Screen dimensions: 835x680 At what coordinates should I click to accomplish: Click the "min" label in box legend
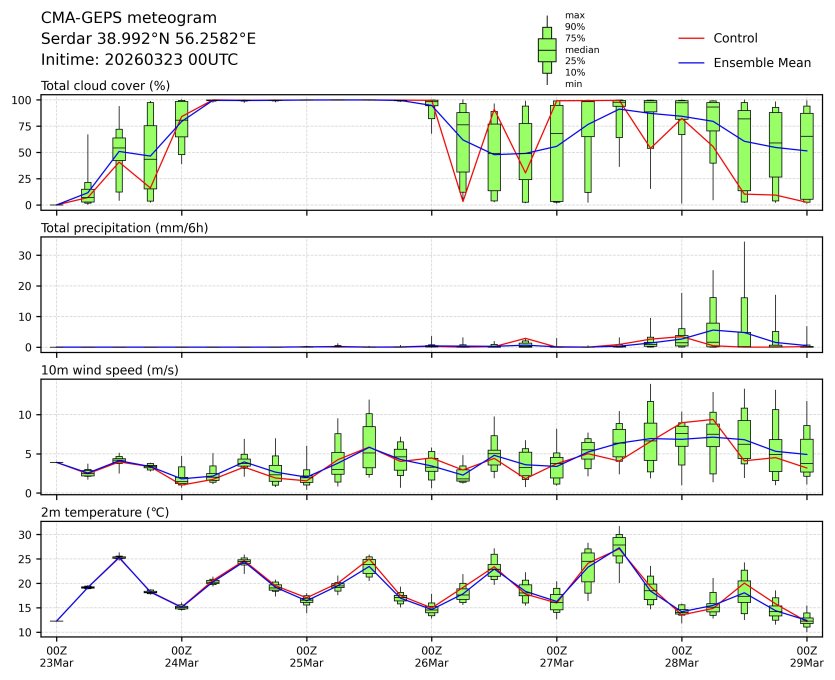(x=573, y=84)
